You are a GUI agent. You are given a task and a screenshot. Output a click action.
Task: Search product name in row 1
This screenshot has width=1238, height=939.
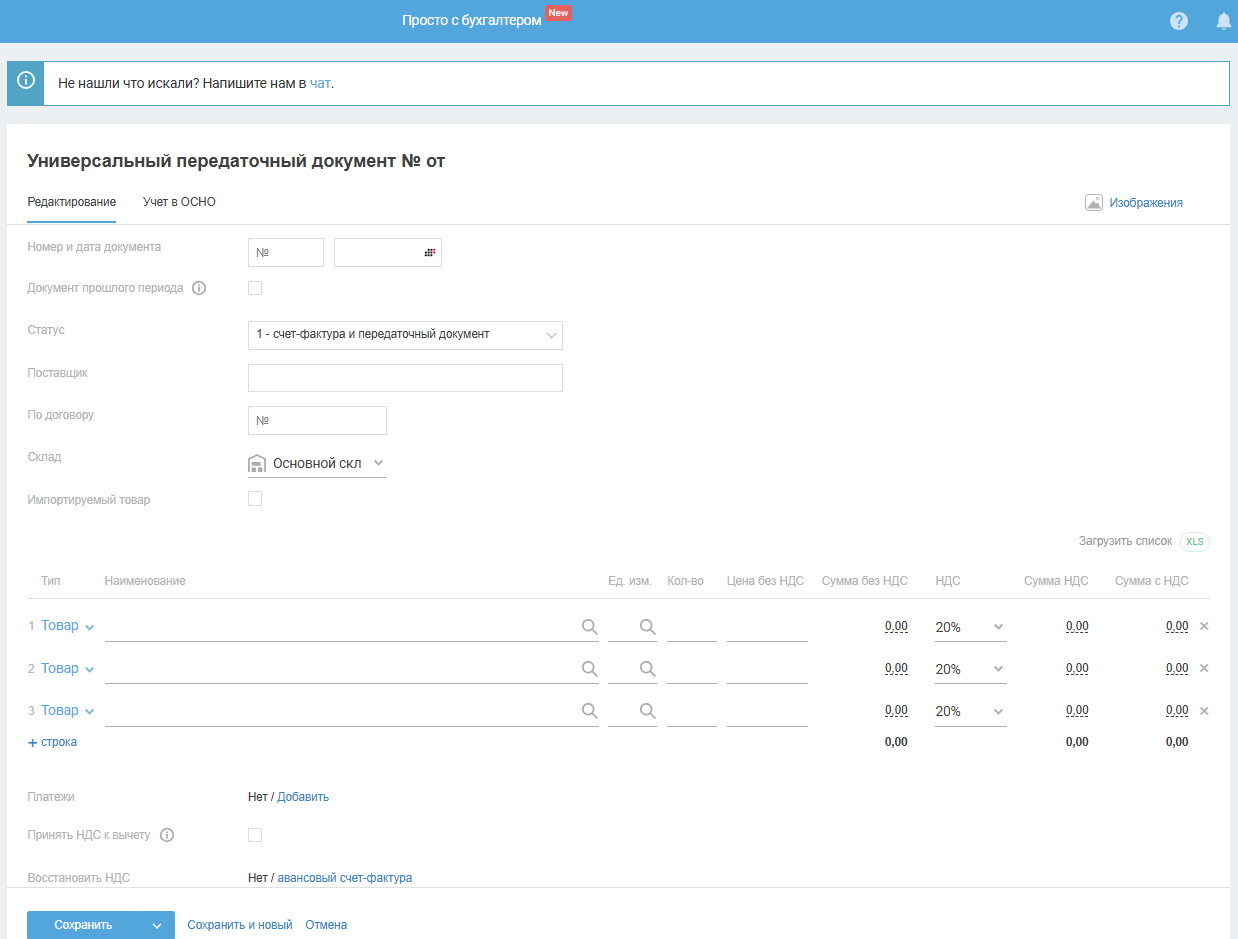pyautogui.click(x=589, y=627)
